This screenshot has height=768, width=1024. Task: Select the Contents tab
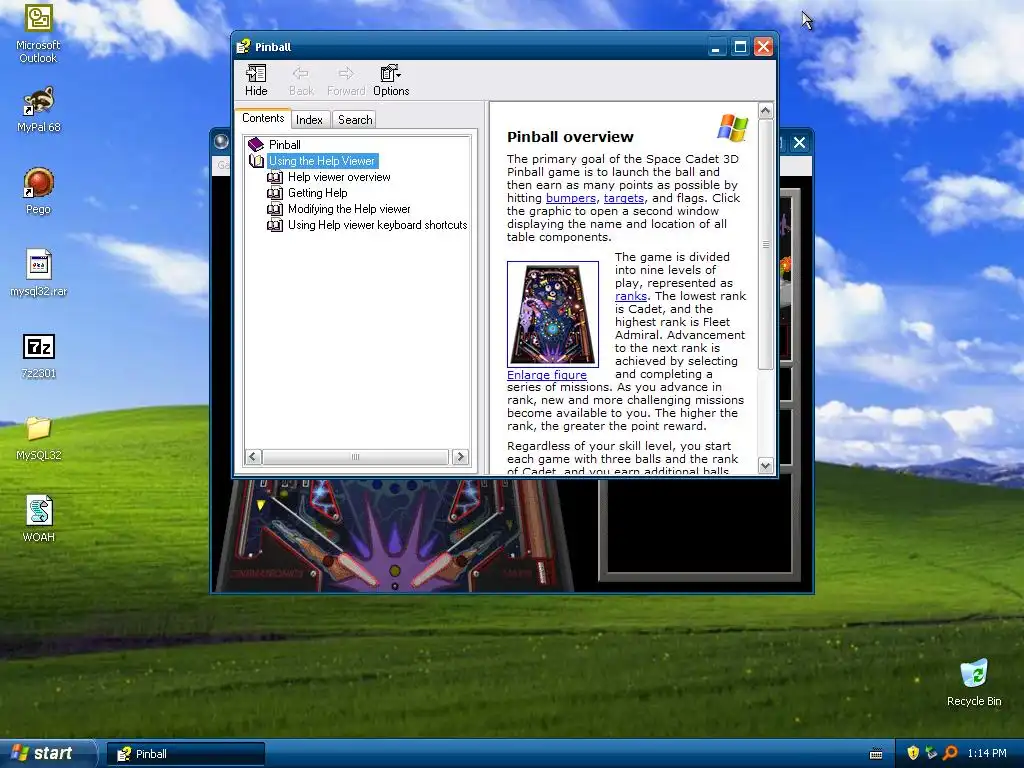[263, 118]
